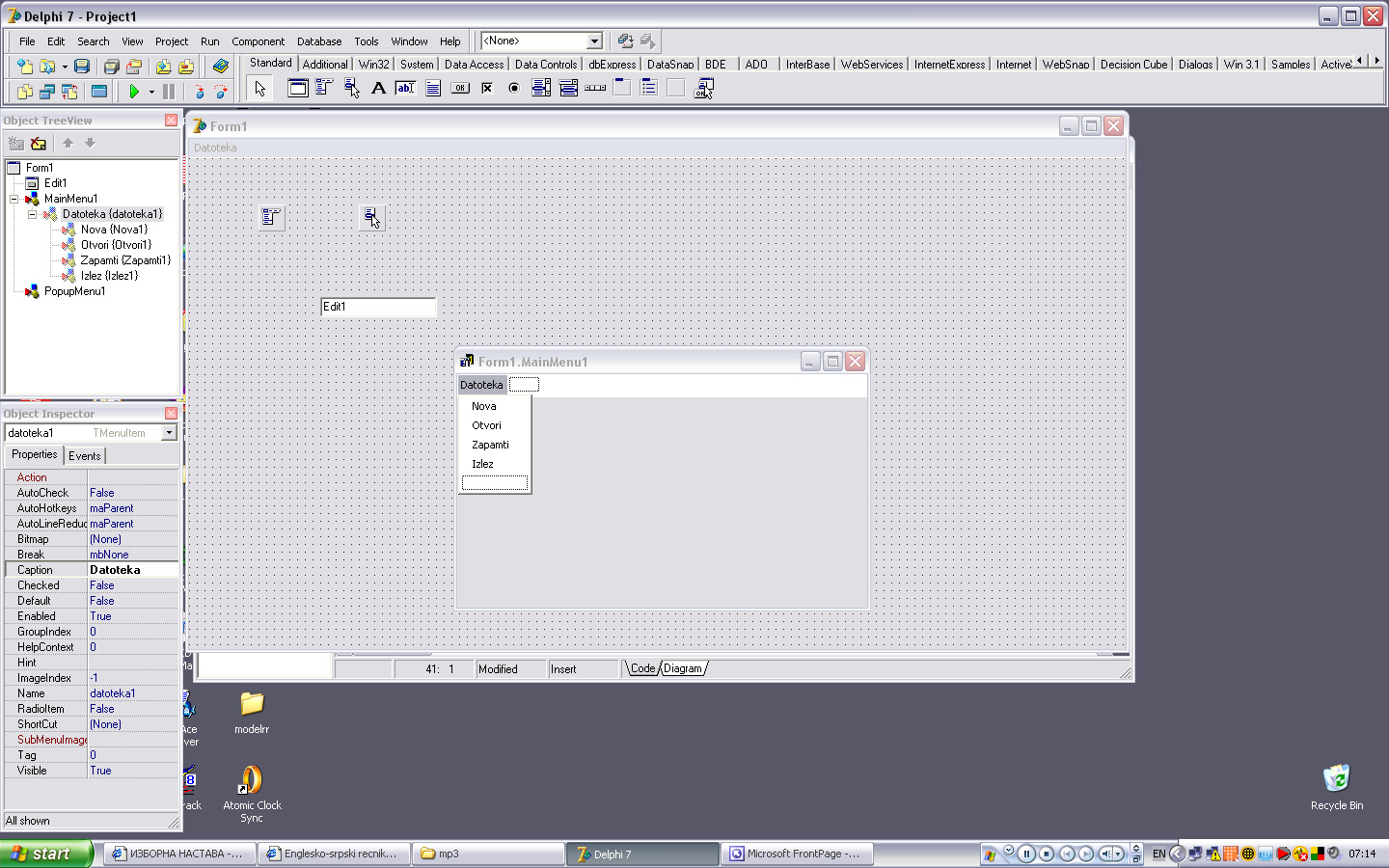
Task: Mute sound in taskbar media player
Action: 1106,854
